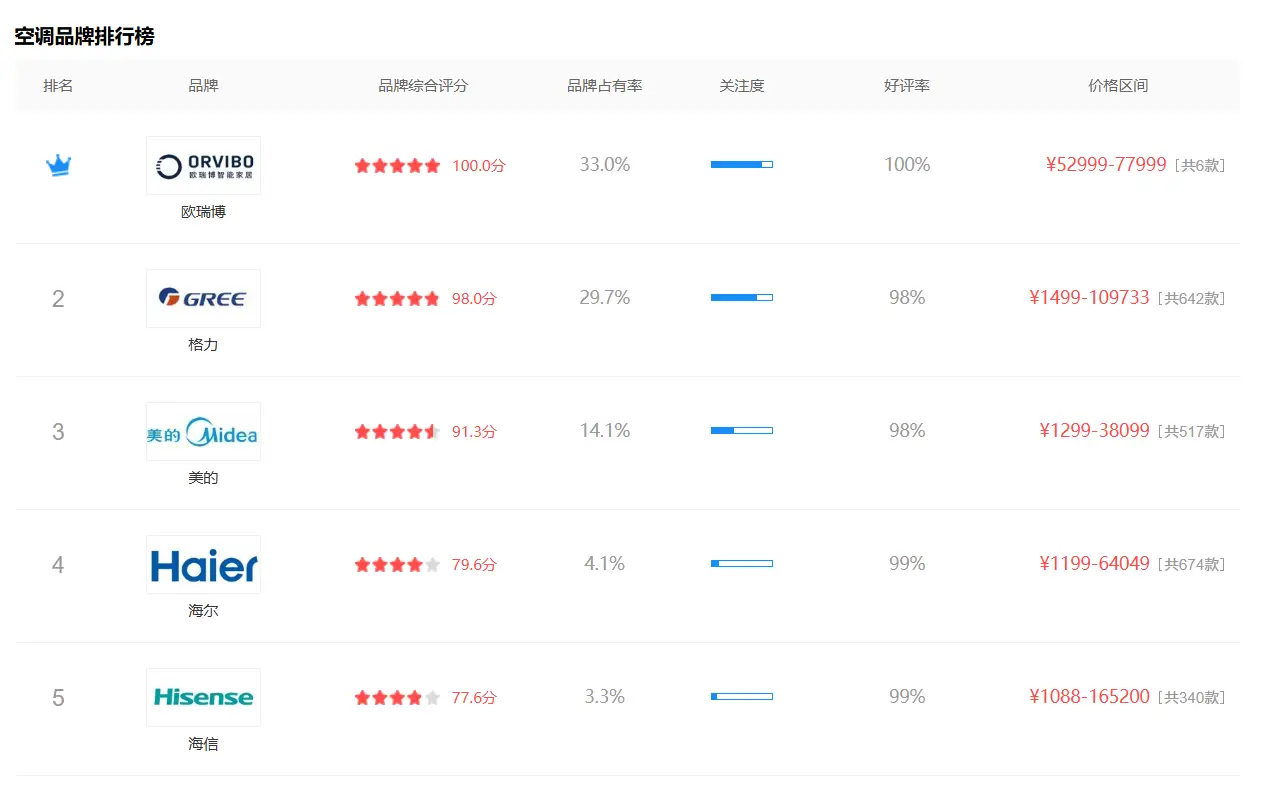Select the Midea brand logo
This screenshot has height=791, width=1265.
pyautogui.click(x=203, y=431)
